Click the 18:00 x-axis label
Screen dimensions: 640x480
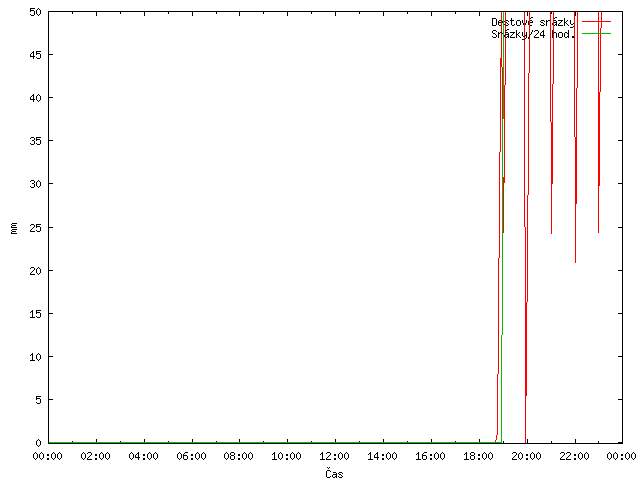click(478, 456)
